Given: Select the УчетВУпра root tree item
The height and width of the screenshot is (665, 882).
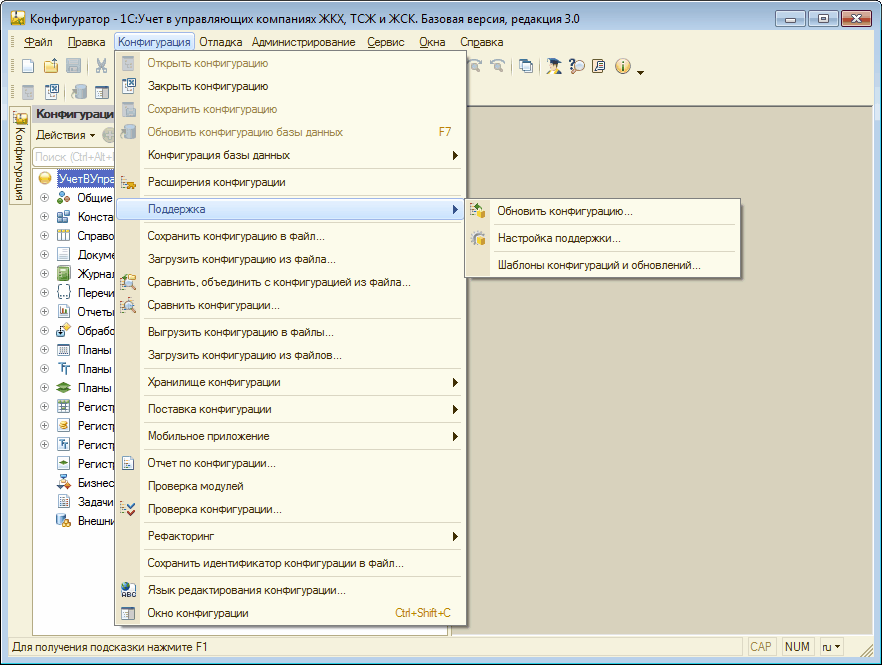Looking at the screenshot, I should [86, 179].
